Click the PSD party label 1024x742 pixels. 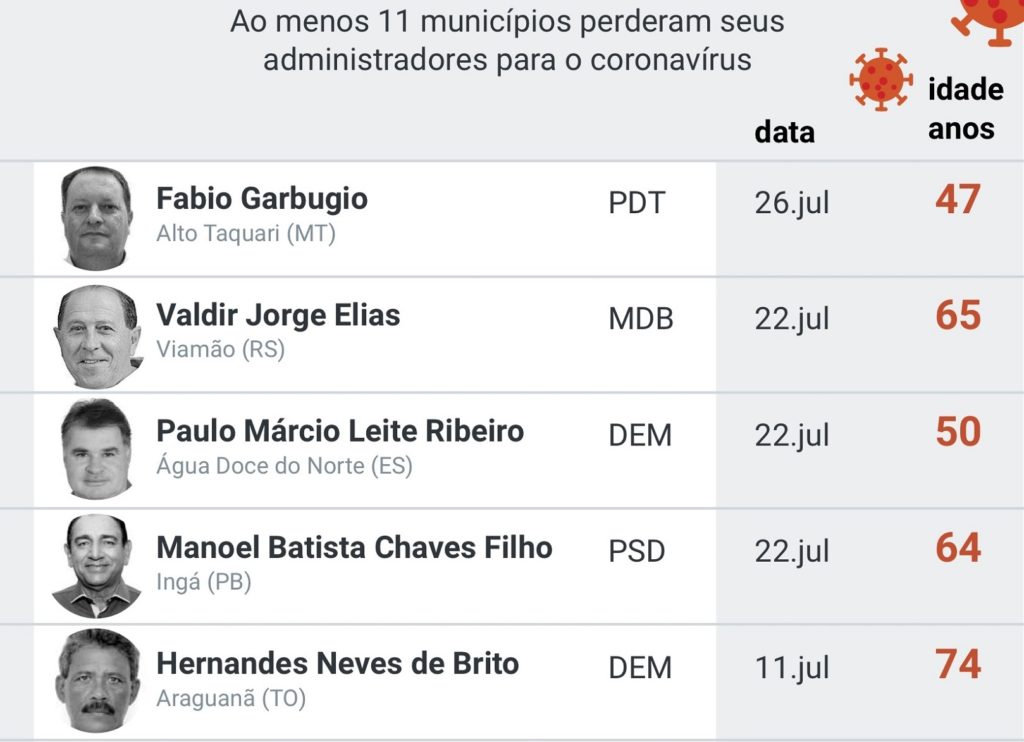(637, 551)
